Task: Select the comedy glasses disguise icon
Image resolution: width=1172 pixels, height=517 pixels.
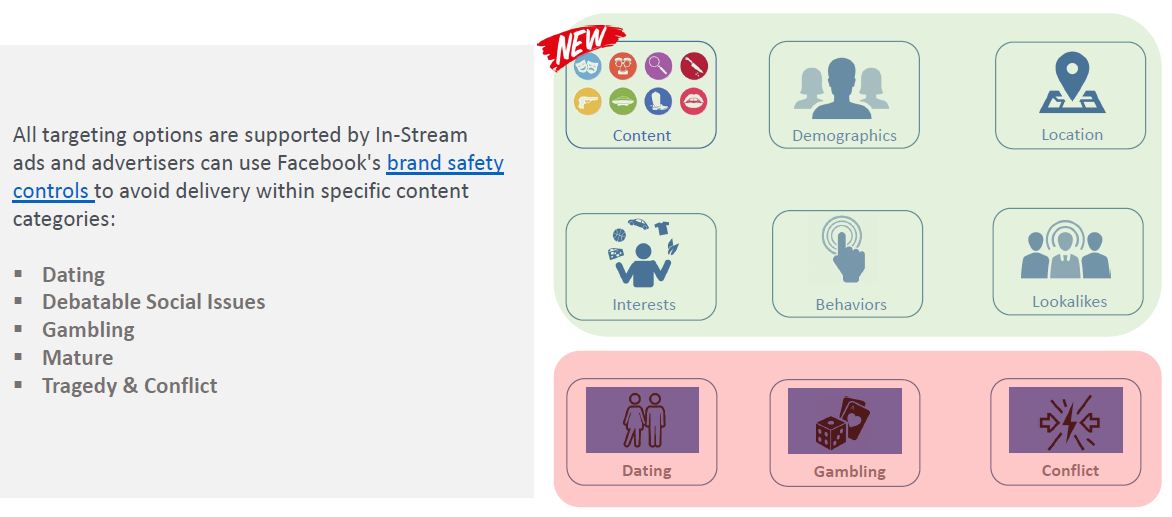Action: [623, 67]
